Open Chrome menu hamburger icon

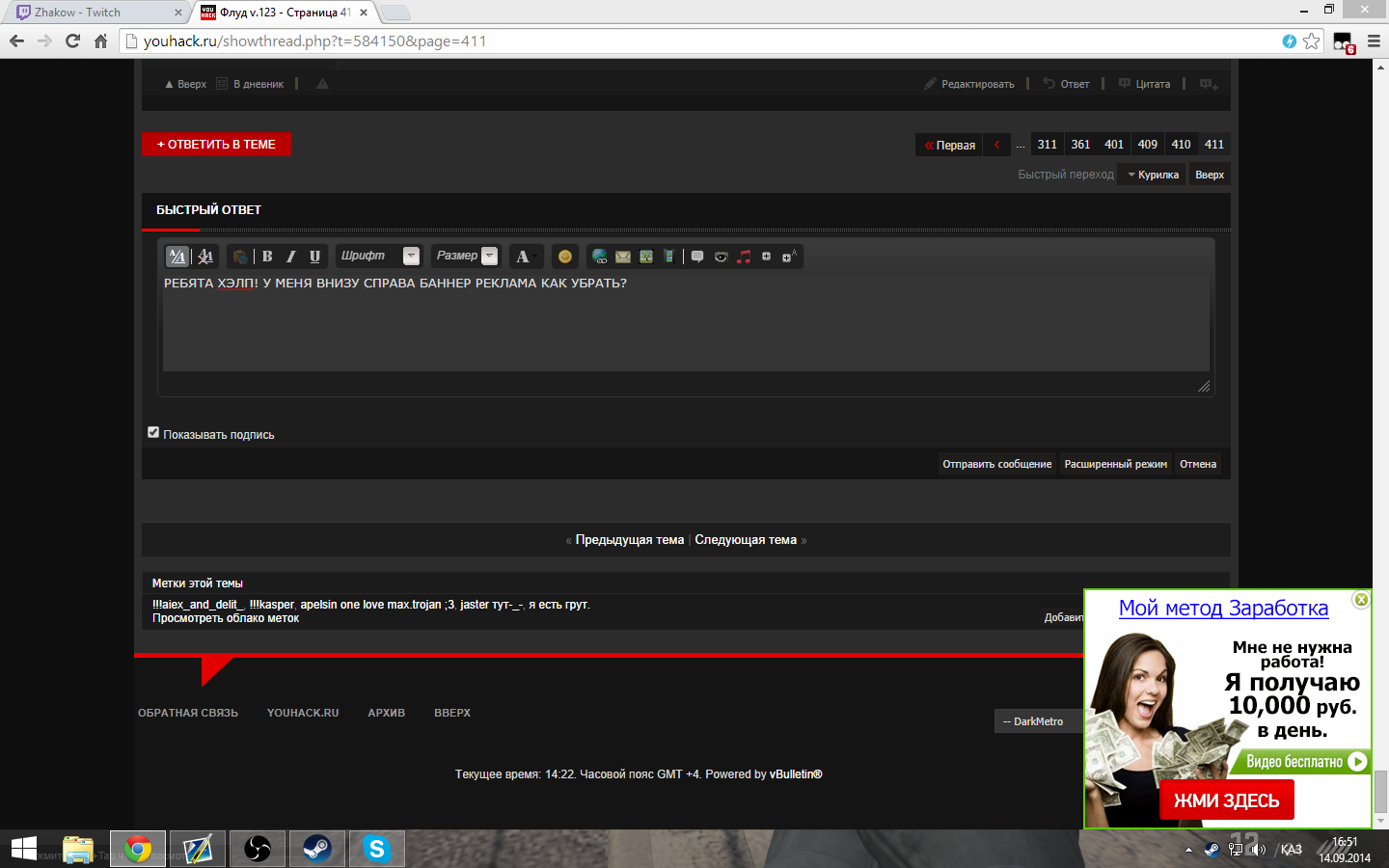[x=1374, y=41]
